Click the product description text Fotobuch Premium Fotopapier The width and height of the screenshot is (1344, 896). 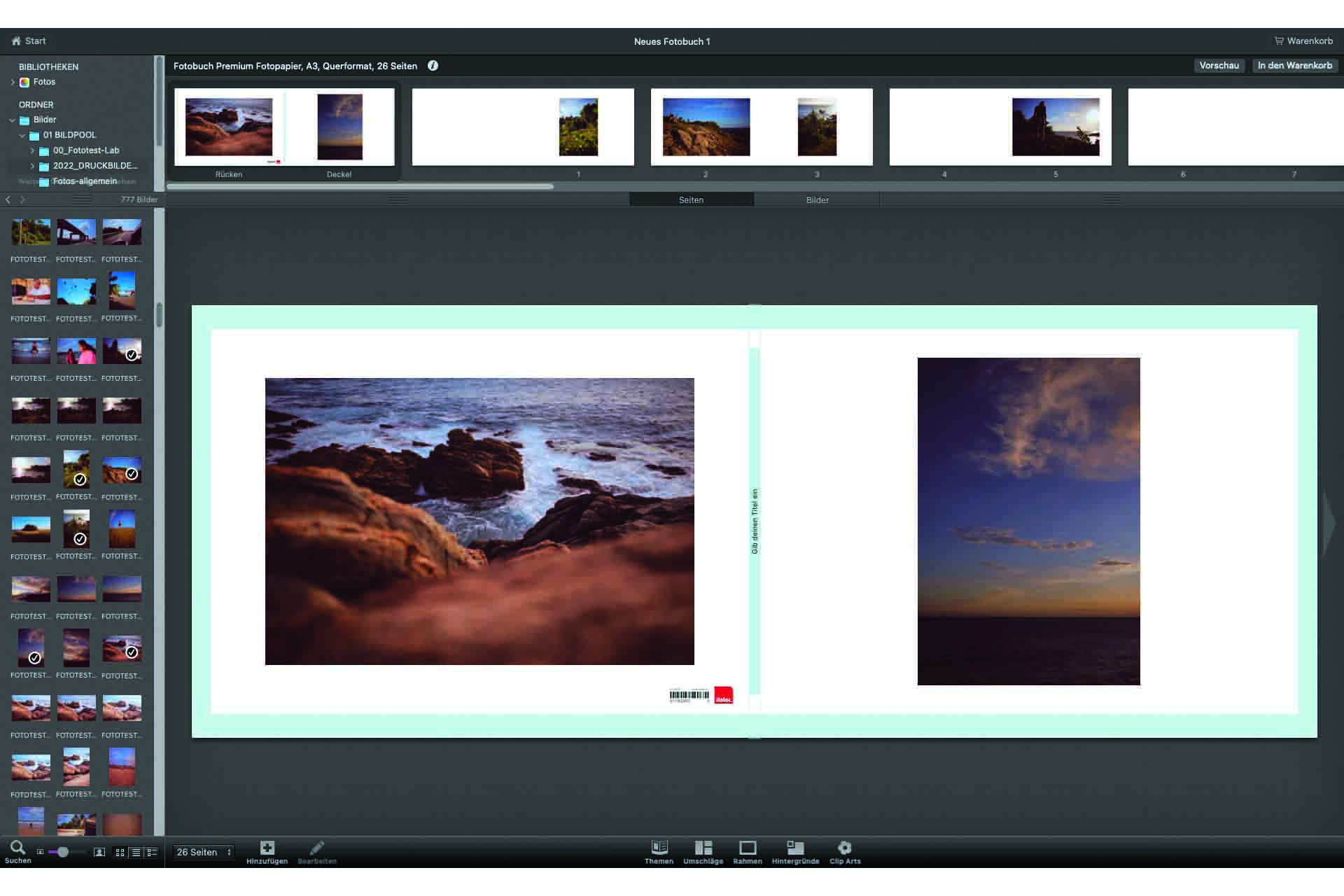(295, 66)
